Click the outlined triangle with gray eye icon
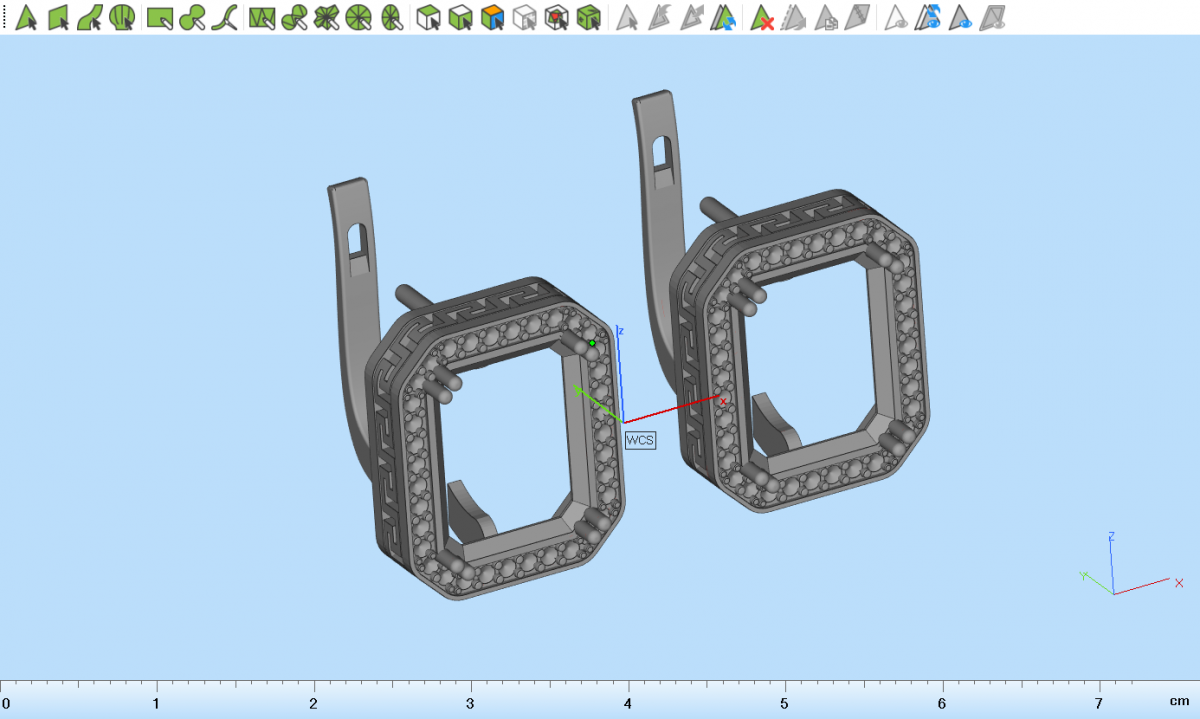 click(897, 17)
